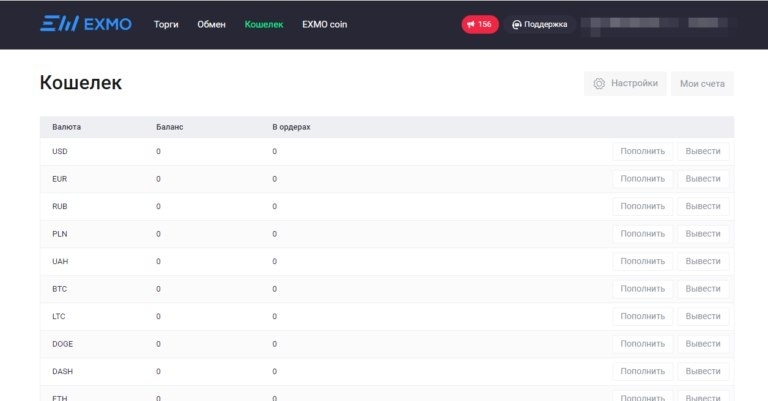Withdraw DOGE with Вывести

click(703, 344)
